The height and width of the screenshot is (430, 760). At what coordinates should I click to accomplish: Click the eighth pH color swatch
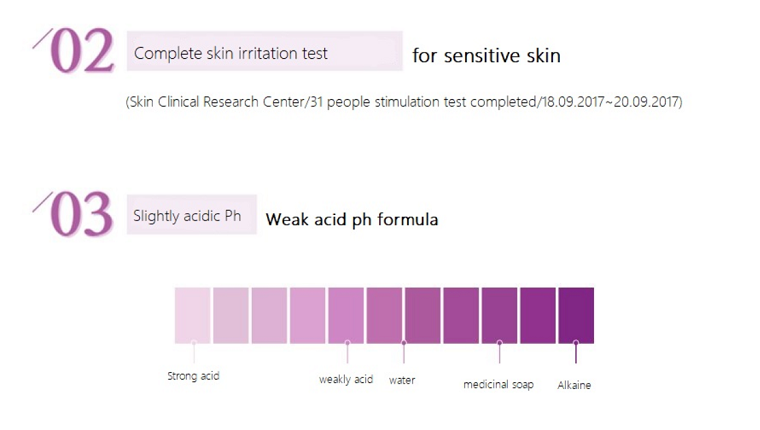(461, 315)
